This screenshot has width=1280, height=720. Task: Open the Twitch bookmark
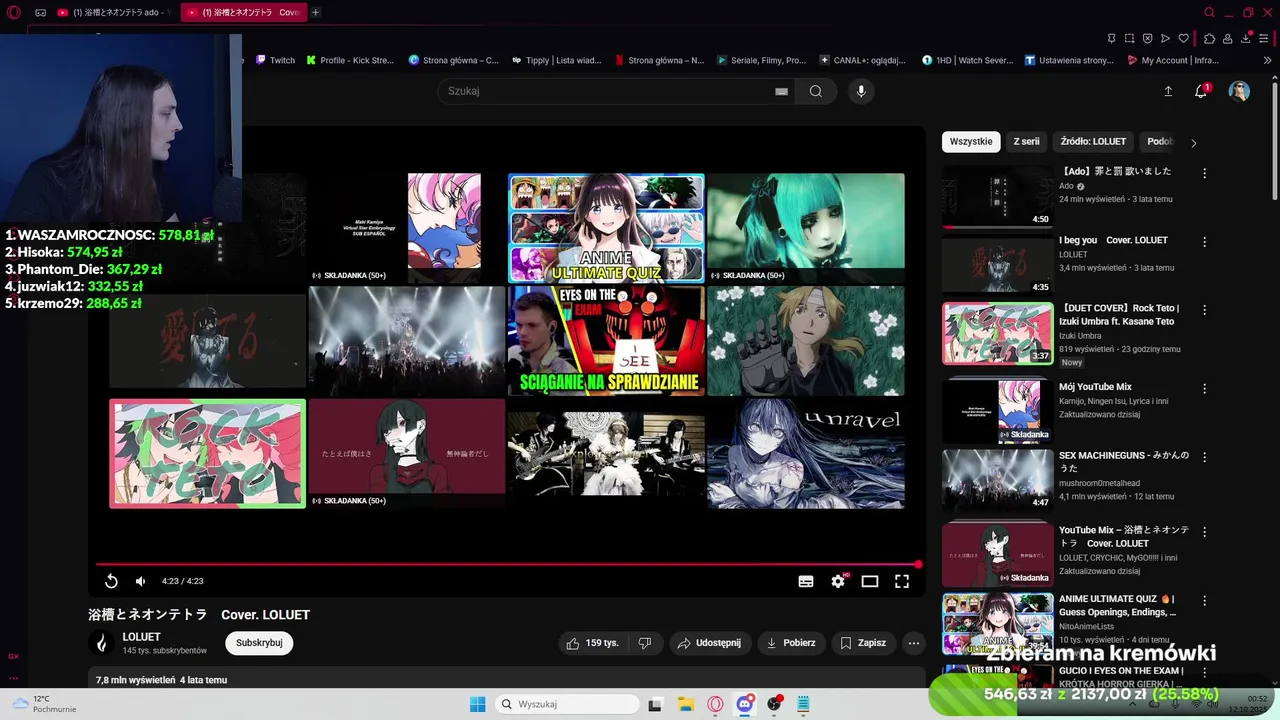tap(275, 60)
